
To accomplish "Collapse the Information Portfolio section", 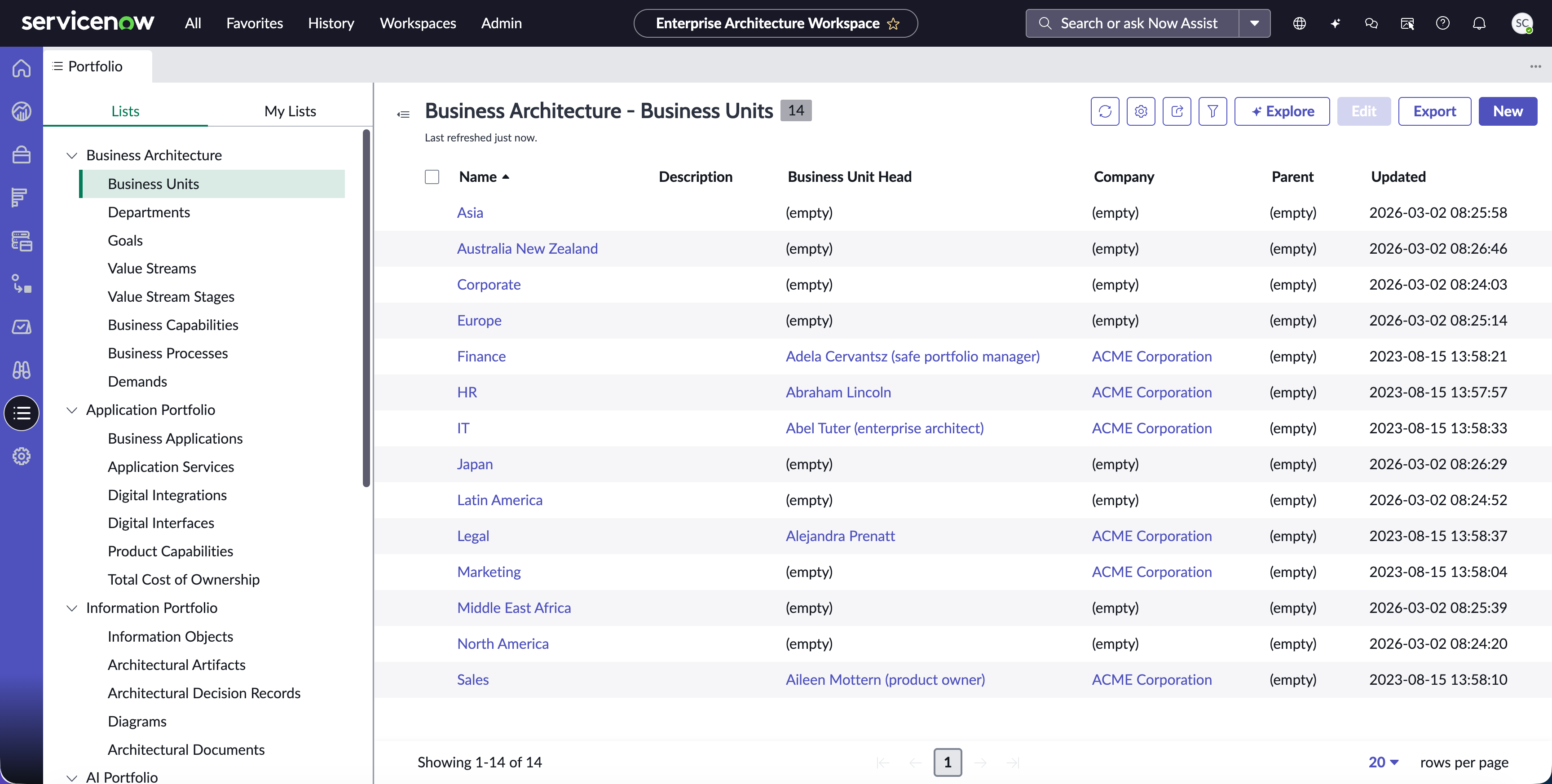I will click(x=72, y=608).
